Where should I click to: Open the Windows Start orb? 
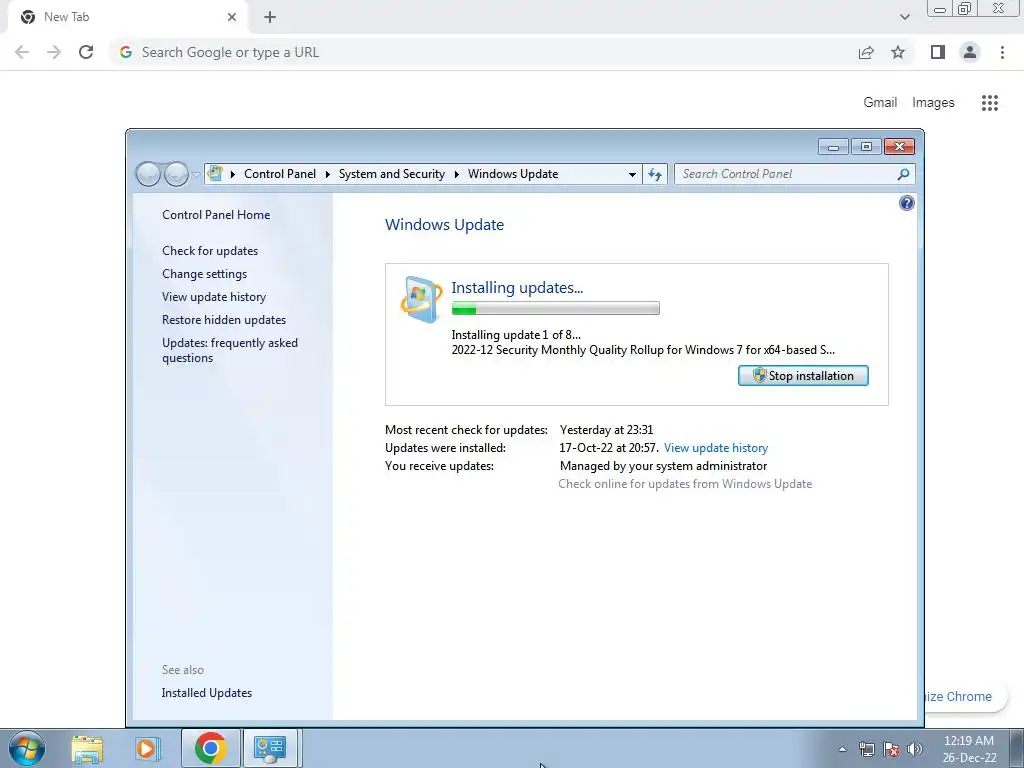tap(27, 748)
